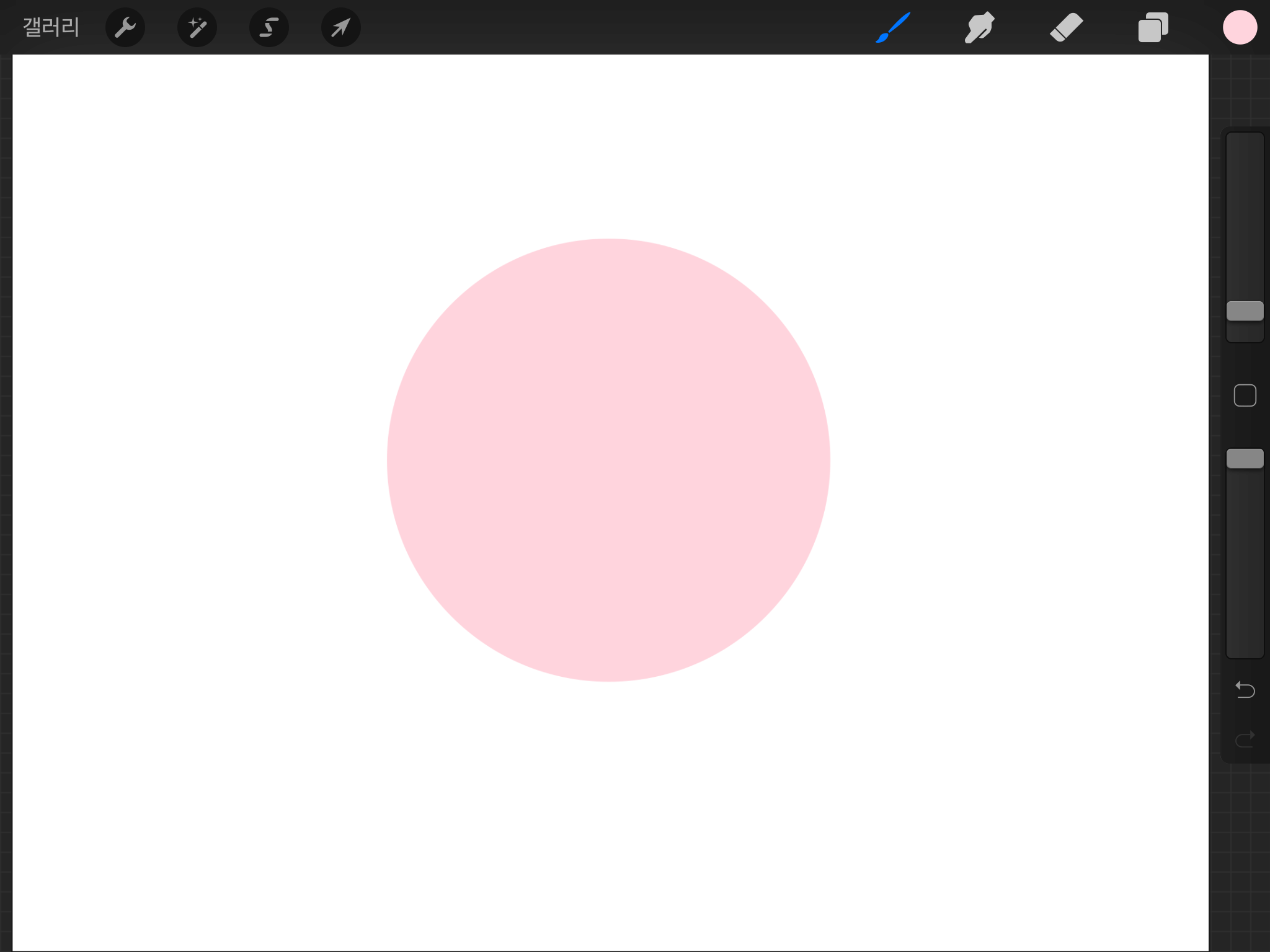The width and height of the screenshot is (1270, 952).
Task: Click the brush opacity slider handle
Action: pyautogui.click(x=1245, y=459)
